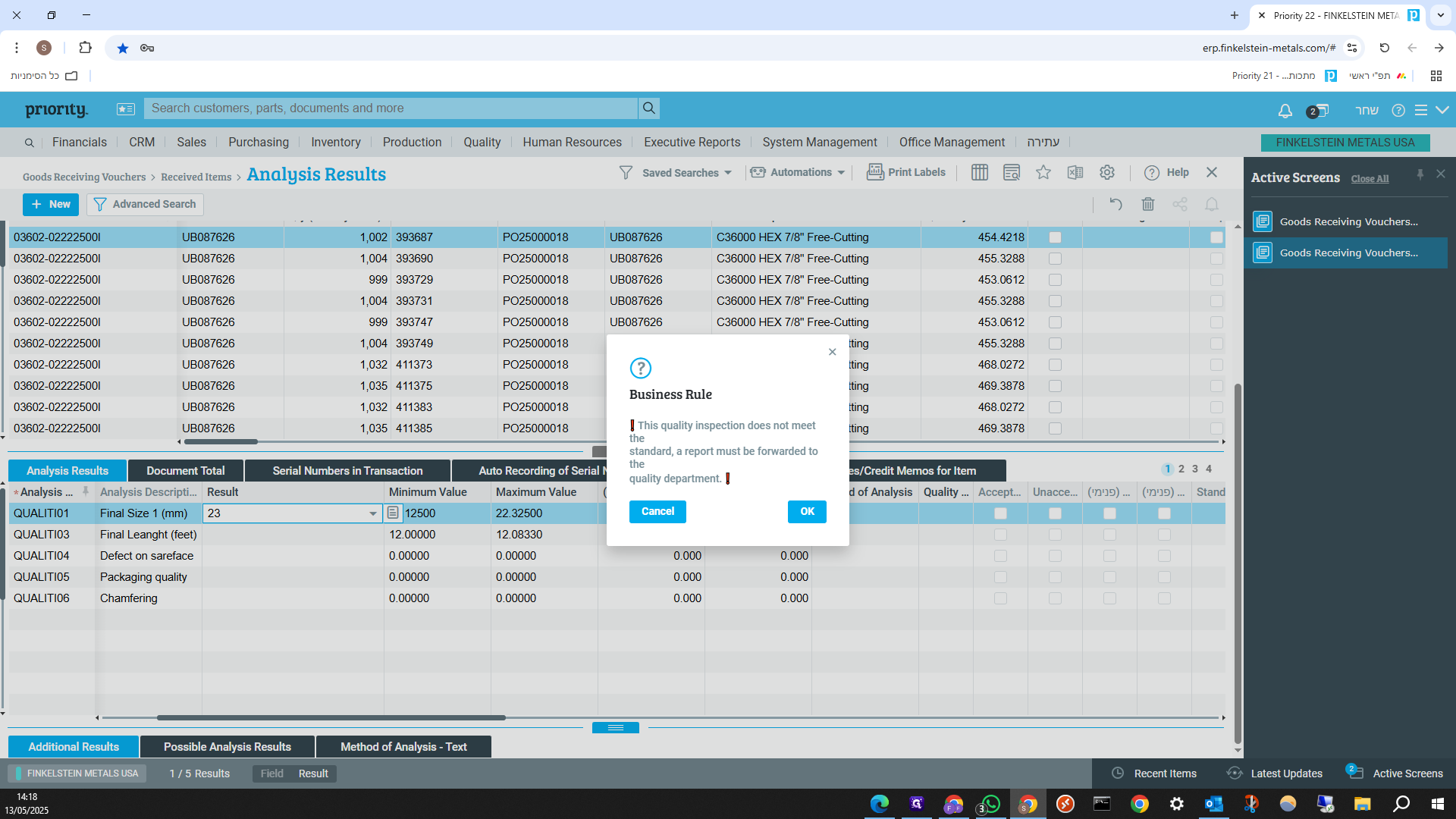Viewport: 1456px width, 819px height.
Task: Open the Purchasing menu
Action: coord(259,143)
